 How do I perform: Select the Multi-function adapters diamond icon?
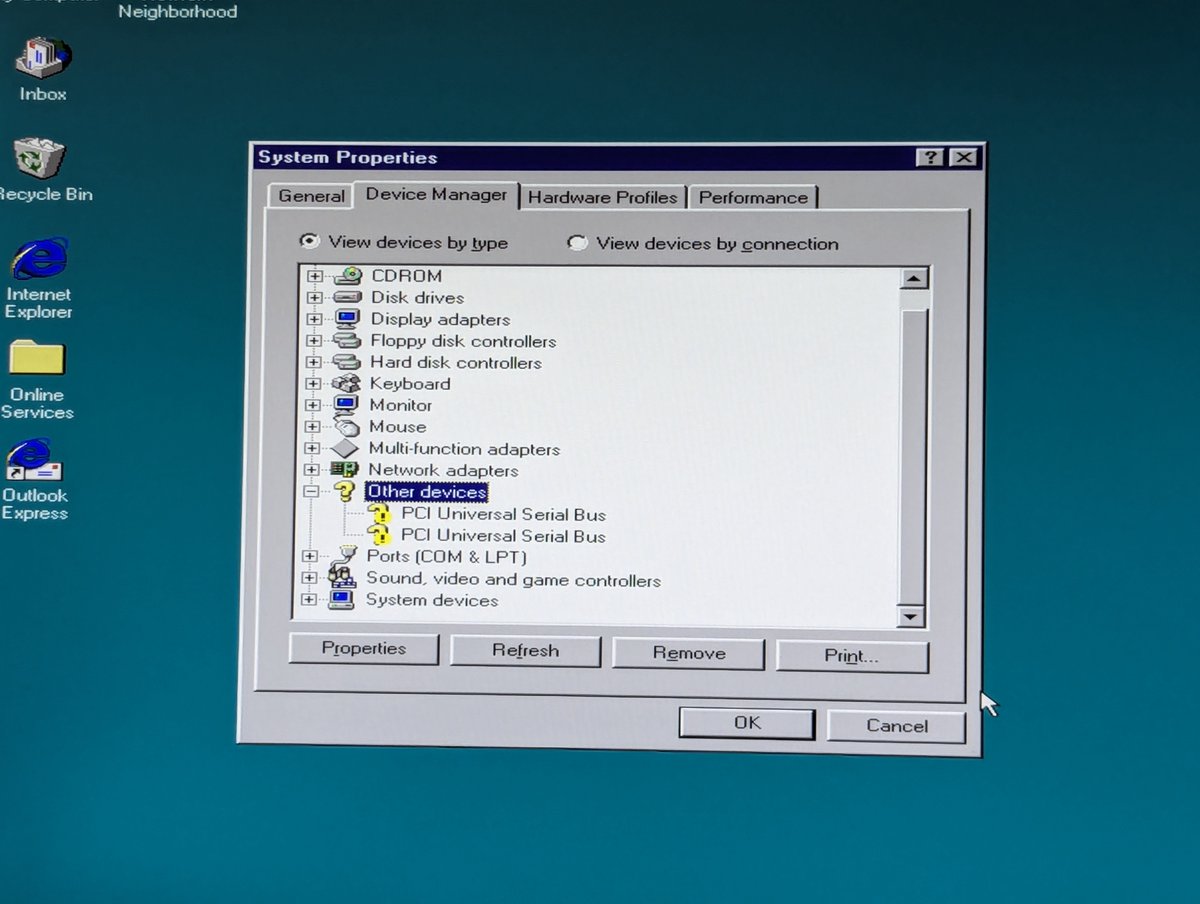coord(345,449)
